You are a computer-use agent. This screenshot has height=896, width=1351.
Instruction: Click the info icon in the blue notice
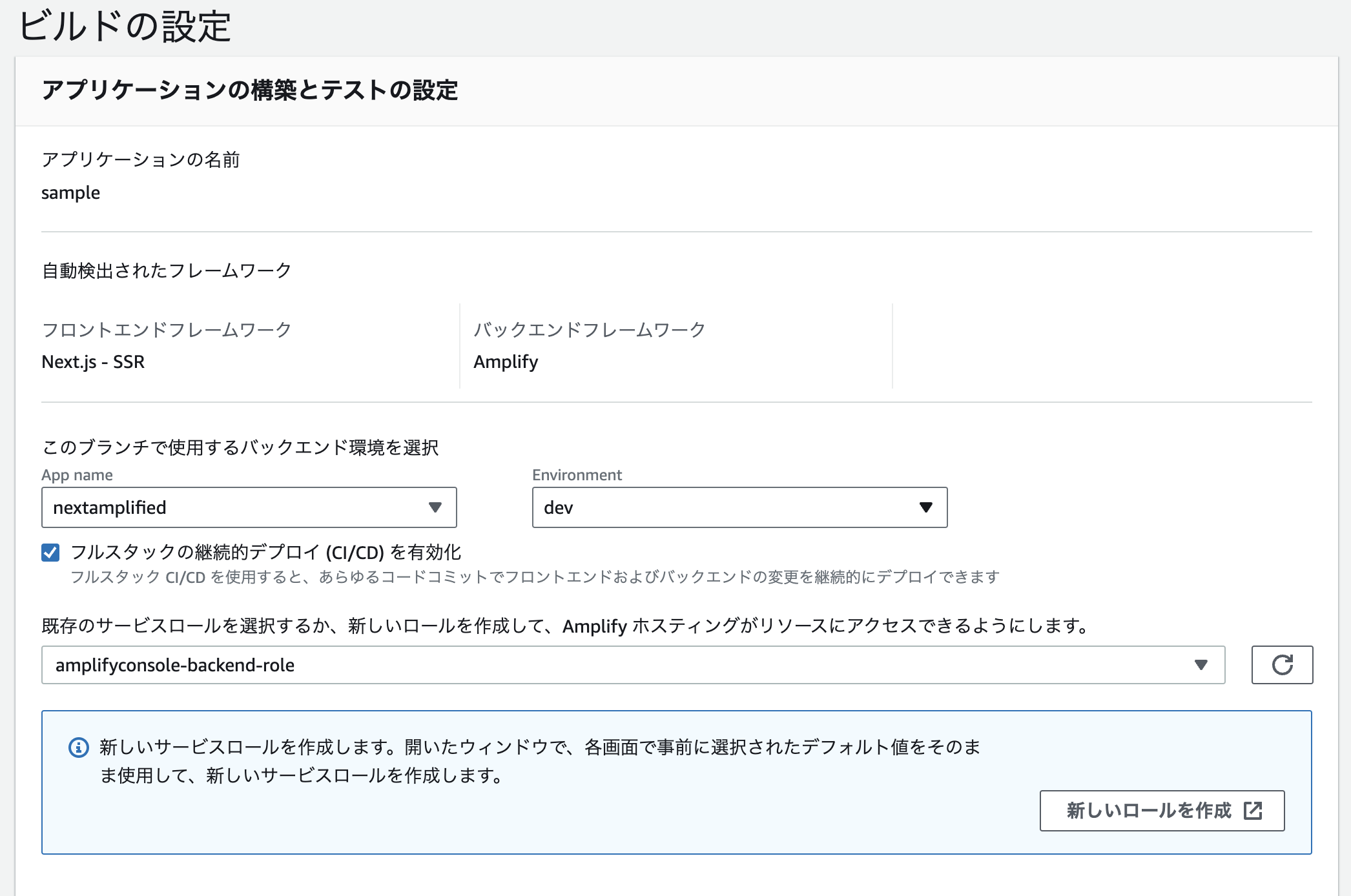pyautogui.click(x=79, y=748)
